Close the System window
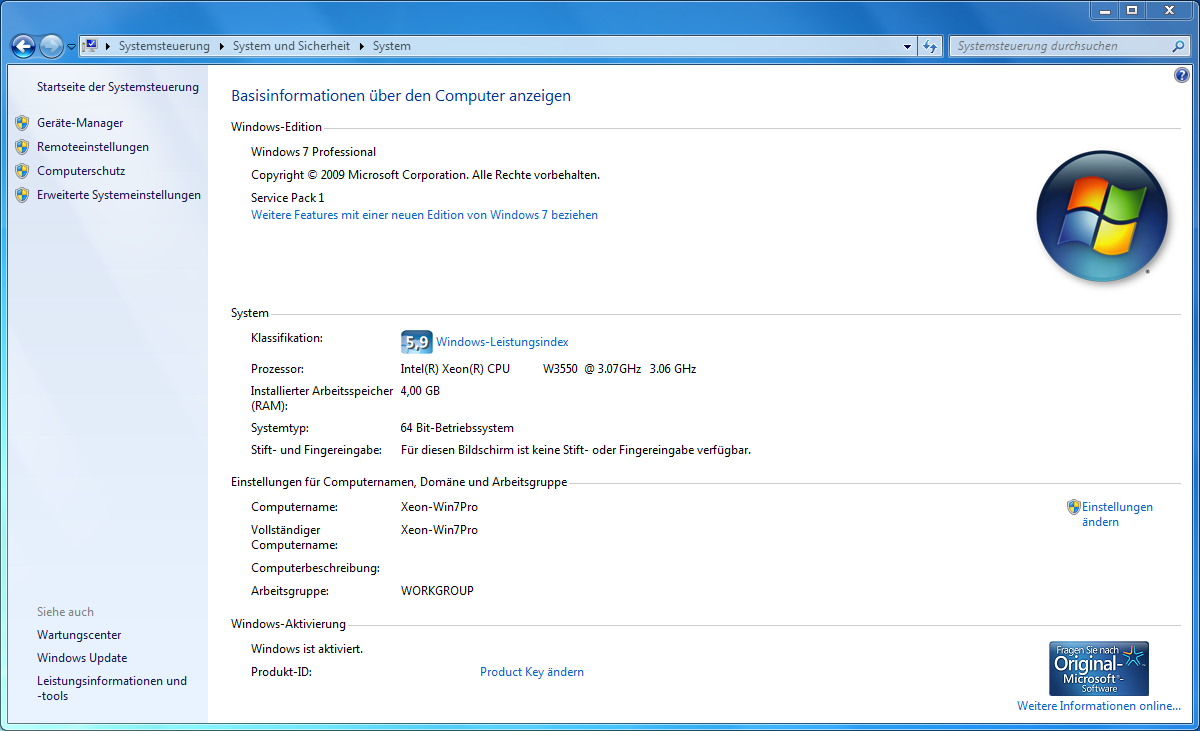The width and height of the screenshot is (1200, 731). click(x=1168, y=10)
